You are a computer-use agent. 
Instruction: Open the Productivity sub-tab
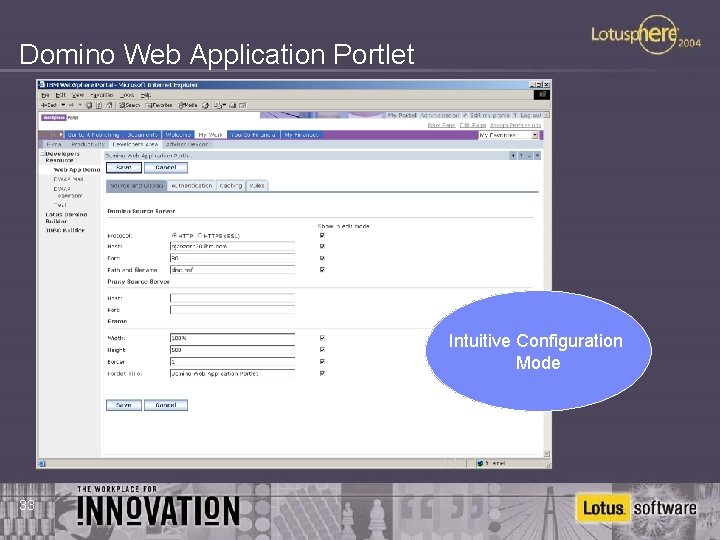click(87, 144)
